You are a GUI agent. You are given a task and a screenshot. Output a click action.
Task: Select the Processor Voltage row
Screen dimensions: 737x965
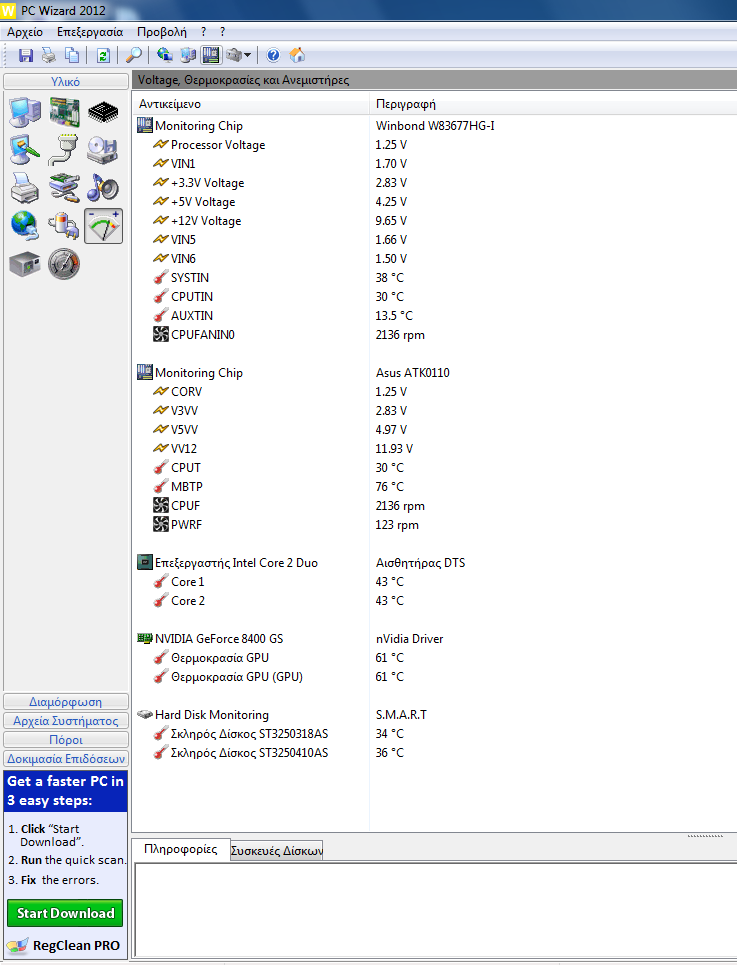coord(434,145)
